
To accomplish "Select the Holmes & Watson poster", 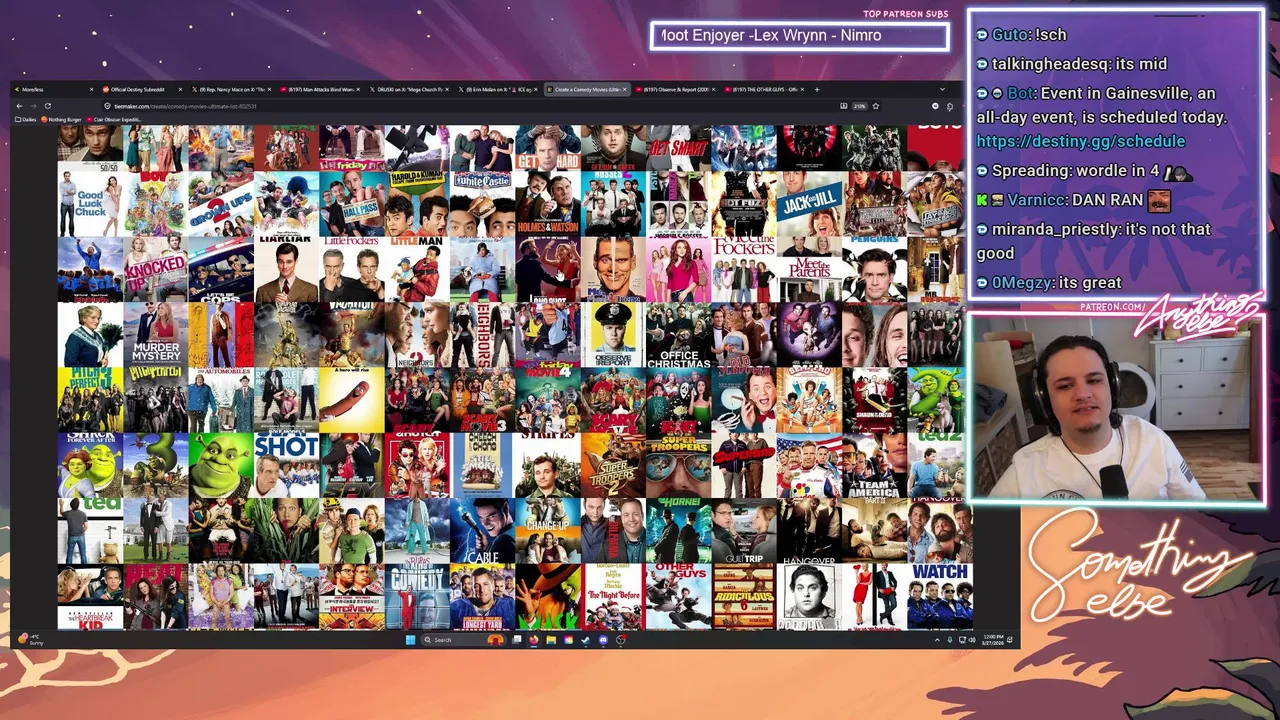I will pyautogui.click(x=548, y=203).
